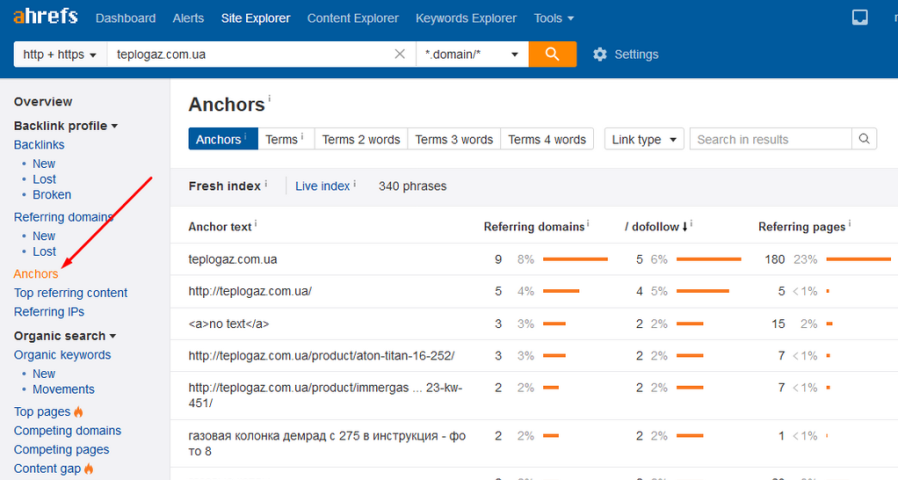Click the info icon beside Anchors heading
This screenshot has height=480, width=898.
click(269, 99)
